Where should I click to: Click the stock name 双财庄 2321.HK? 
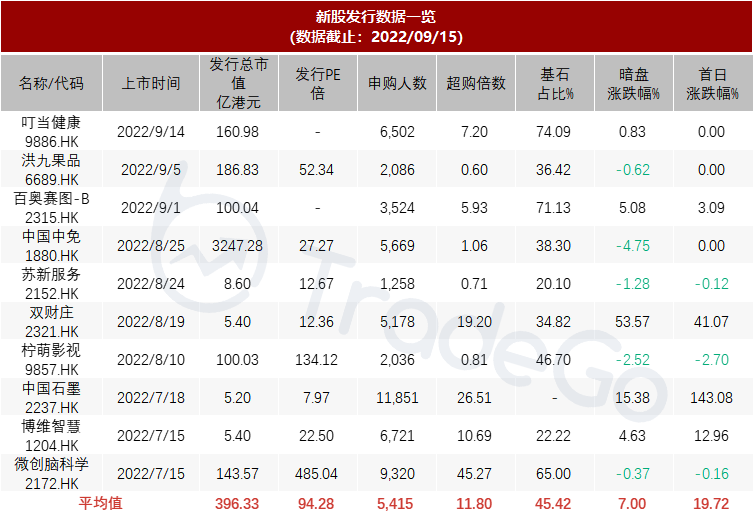click(51, 321)
